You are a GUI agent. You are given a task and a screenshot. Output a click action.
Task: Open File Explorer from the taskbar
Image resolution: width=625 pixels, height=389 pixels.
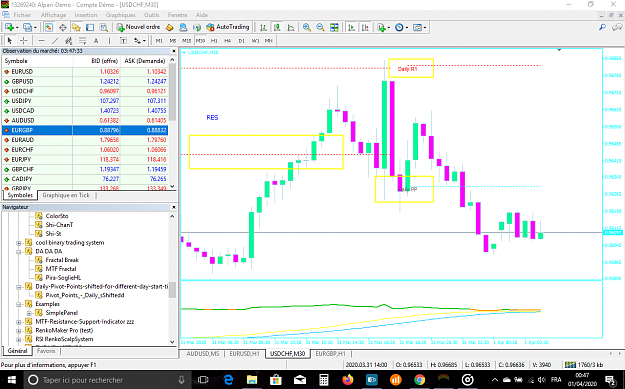tap(252, 379)
